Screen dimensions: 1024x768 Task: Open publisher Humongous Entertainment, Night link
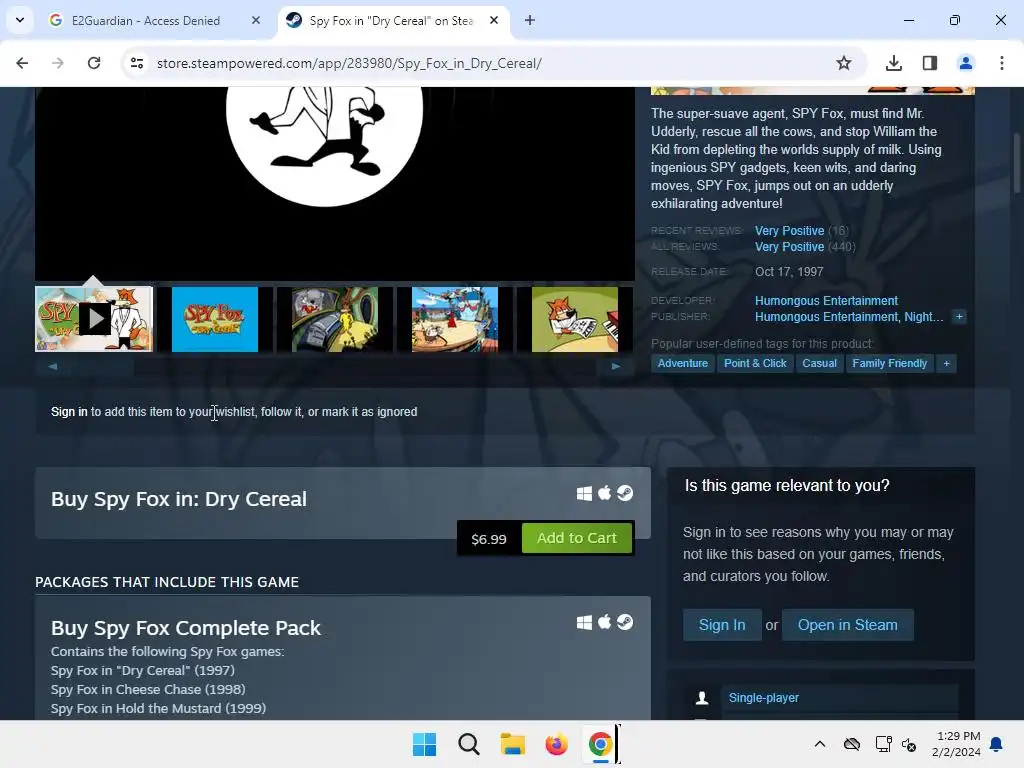pyautogui.click(x=849, y=317)
